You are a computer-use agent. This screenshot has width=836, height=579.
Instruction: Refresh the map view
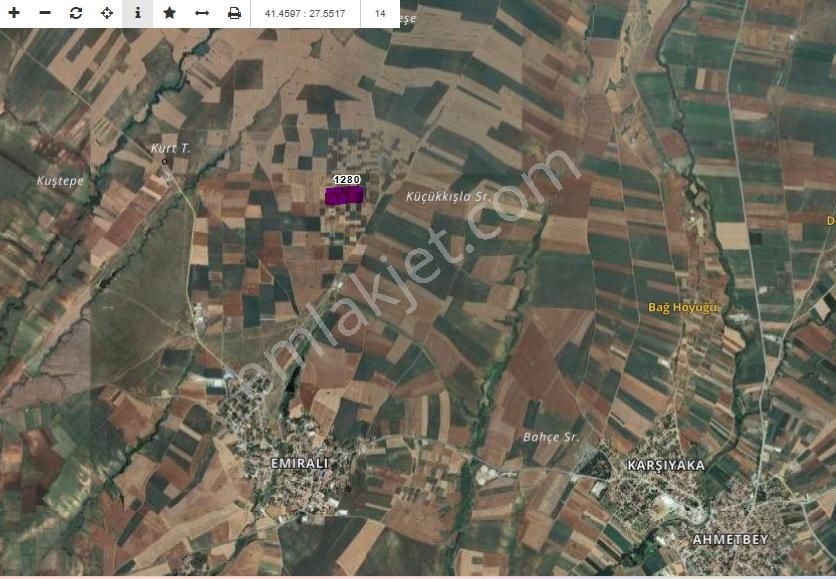76,13
